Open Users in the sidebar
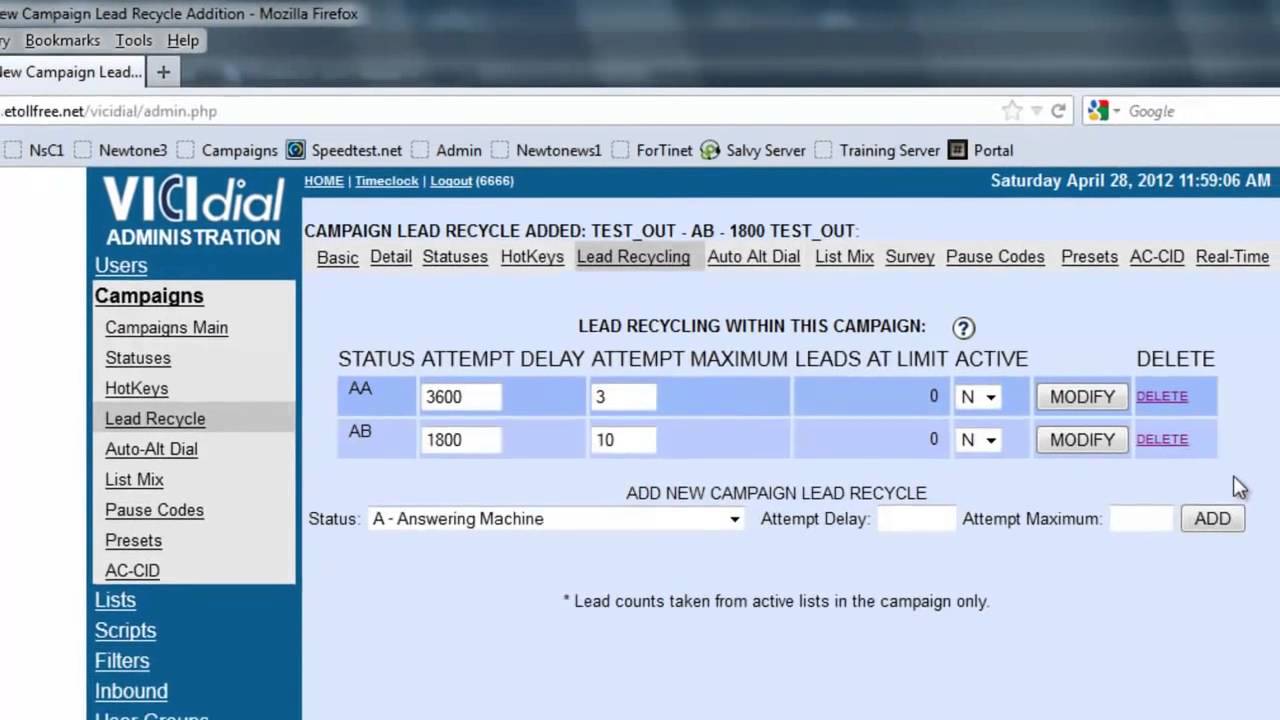 (121, 266)
